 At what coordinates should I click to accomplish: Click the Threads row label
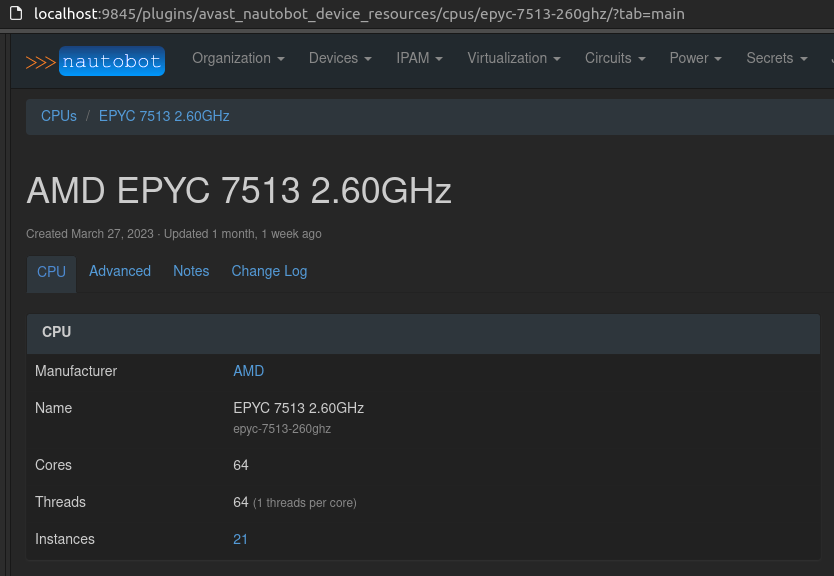60,502
